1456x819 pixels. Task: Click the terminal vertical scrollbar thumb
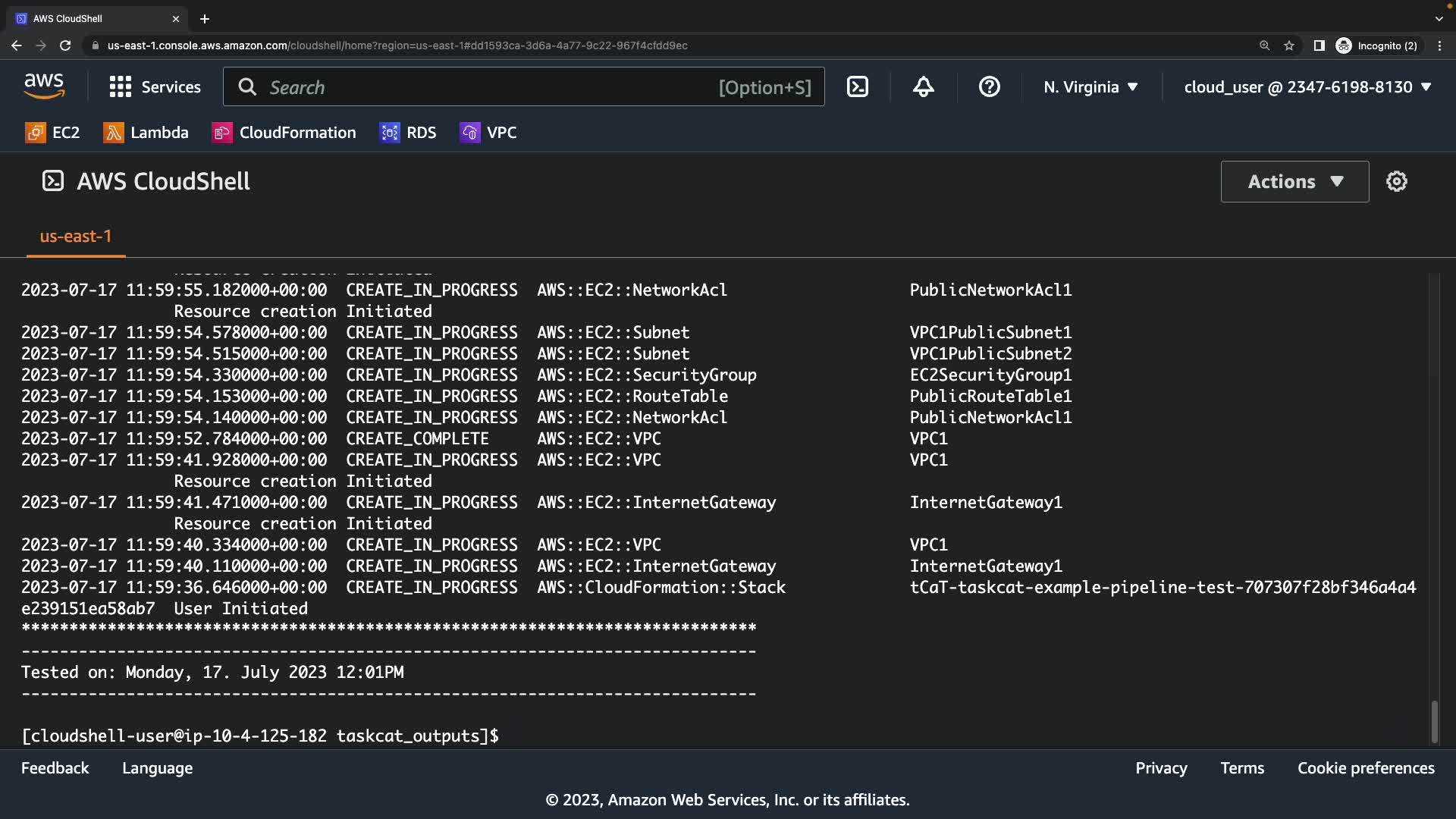(x=1434, y=721)
